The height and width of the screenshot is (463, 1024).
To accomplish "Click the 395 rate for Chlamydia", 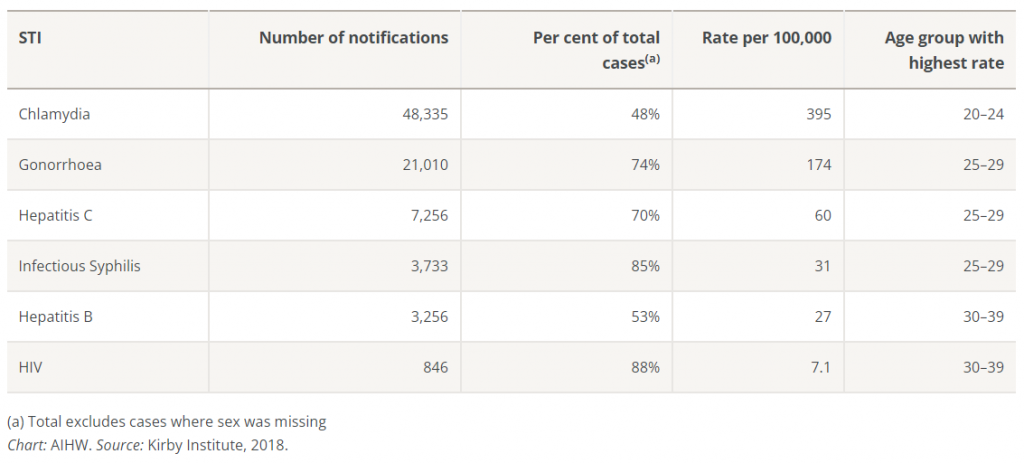I will pyautogui.click(x=819, y=114).
